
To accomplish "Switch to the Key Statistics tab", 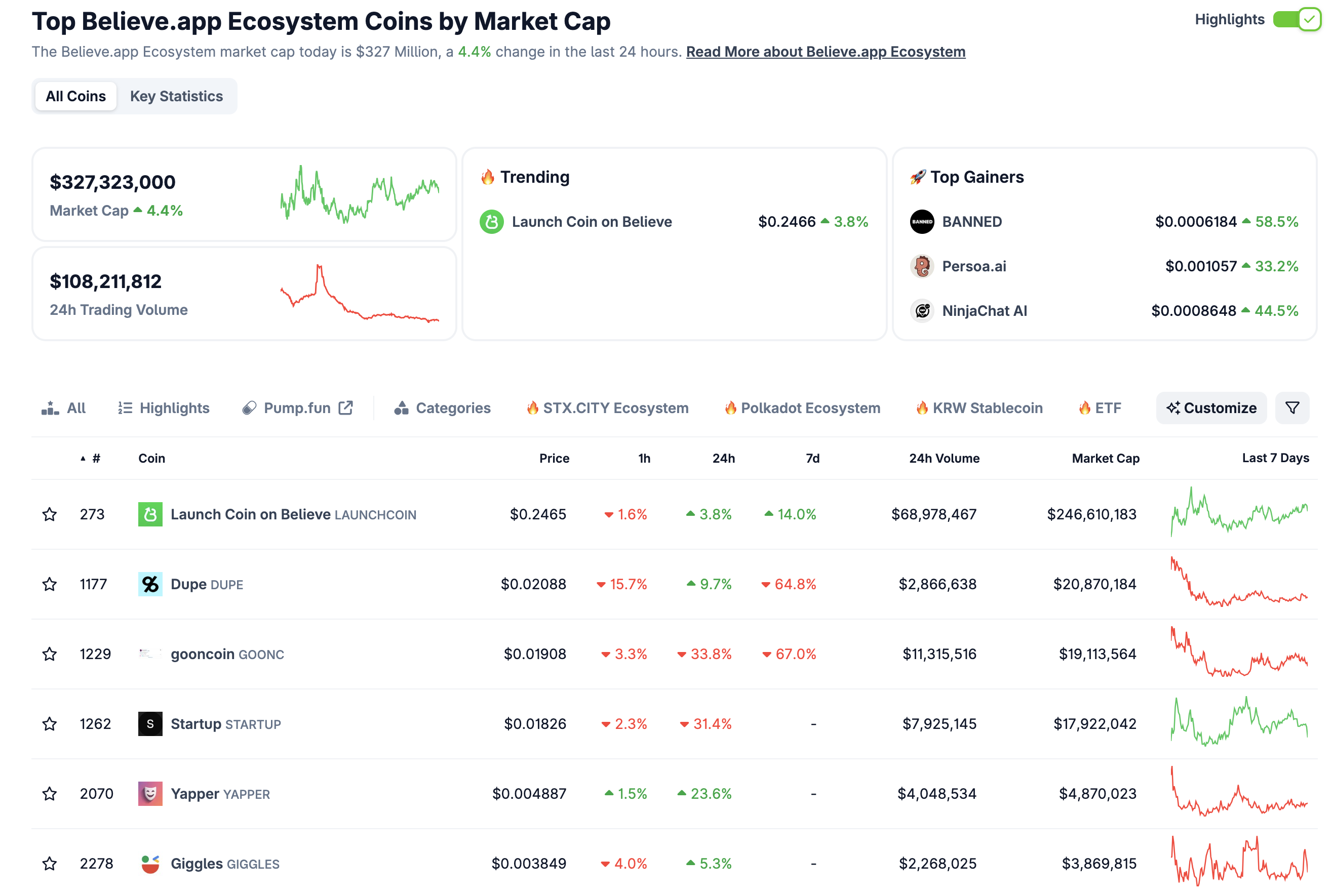I will coord(177,96).
